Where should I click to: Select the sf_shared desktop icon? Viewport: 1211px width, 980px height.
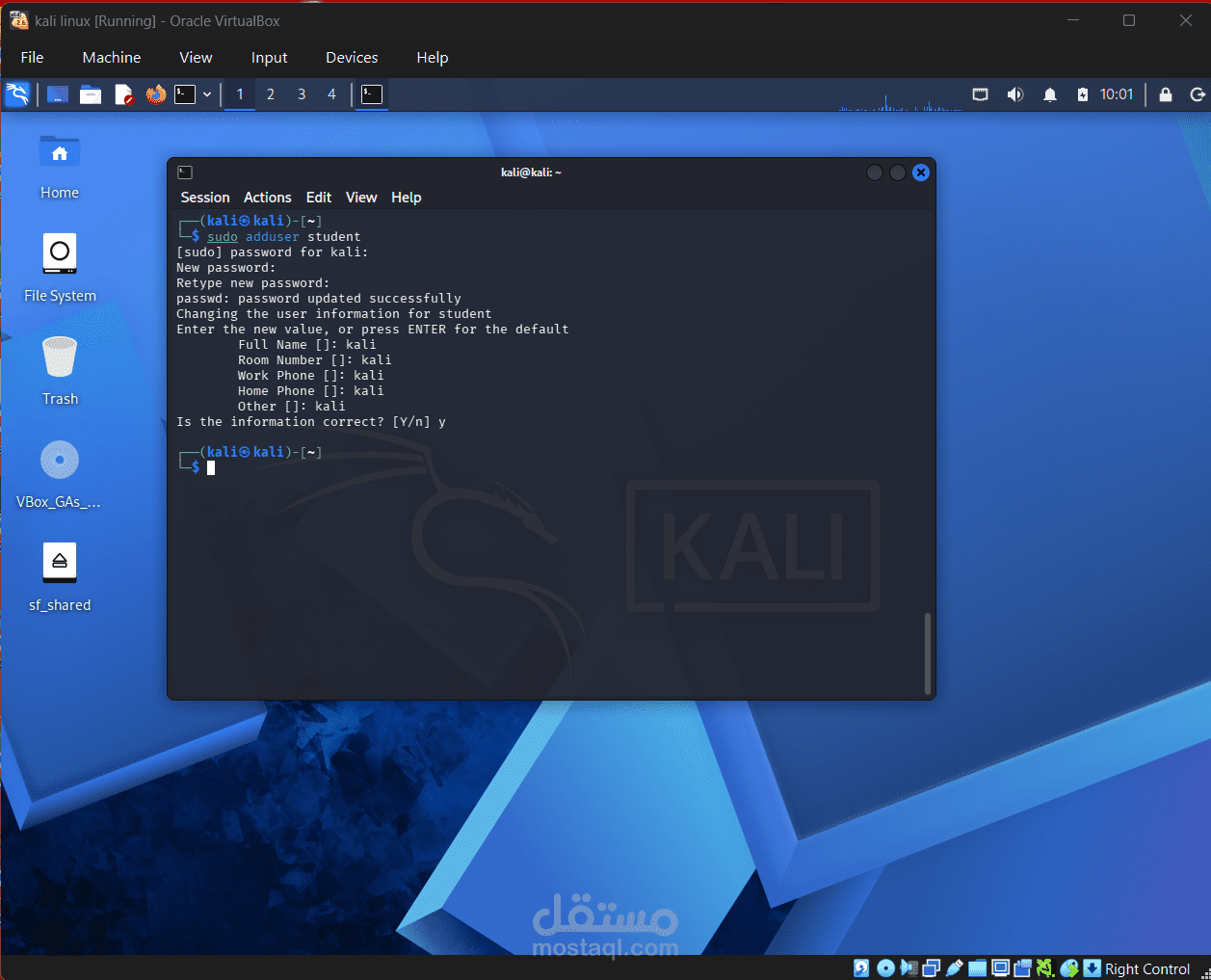coord(60,577)
